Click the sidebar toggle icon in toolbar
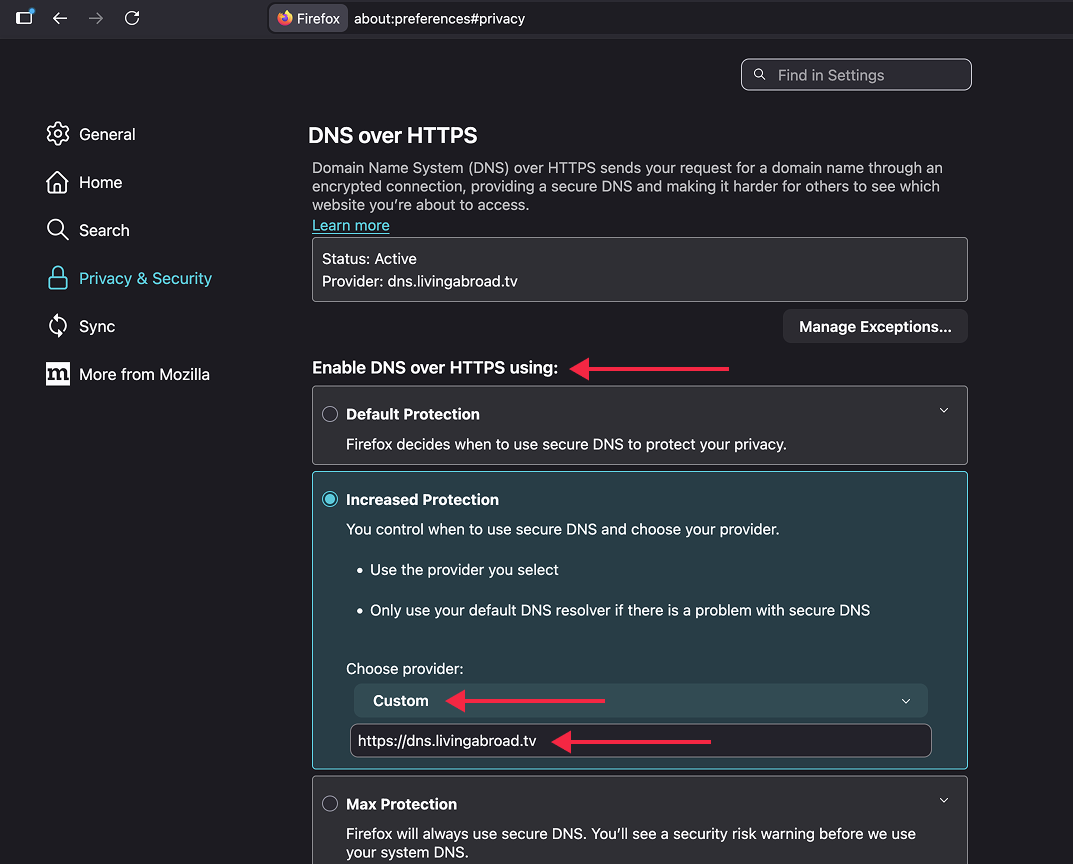1073x864 pixels. [x=26, y=18]
